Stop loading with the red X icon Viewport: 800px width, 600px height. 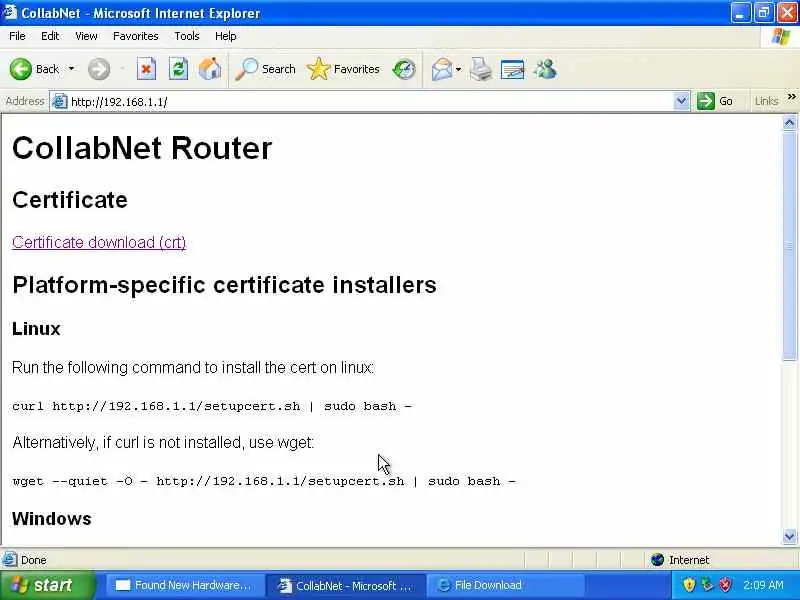point(146,69)
